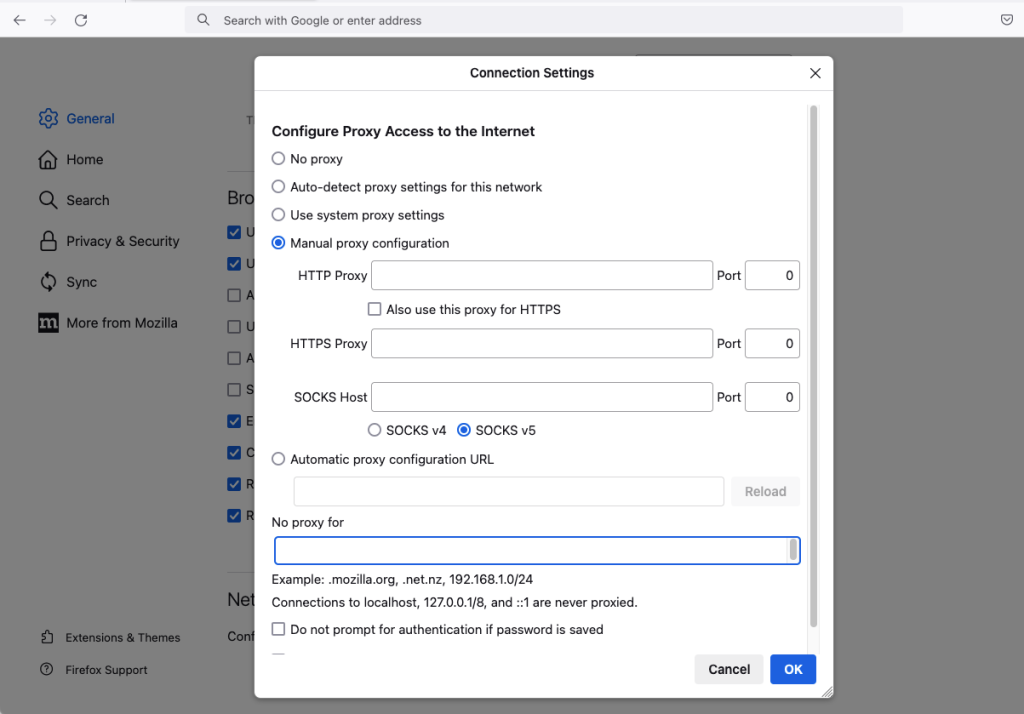
Task: Select the No proxy radio option
Action: pos(279,159)
